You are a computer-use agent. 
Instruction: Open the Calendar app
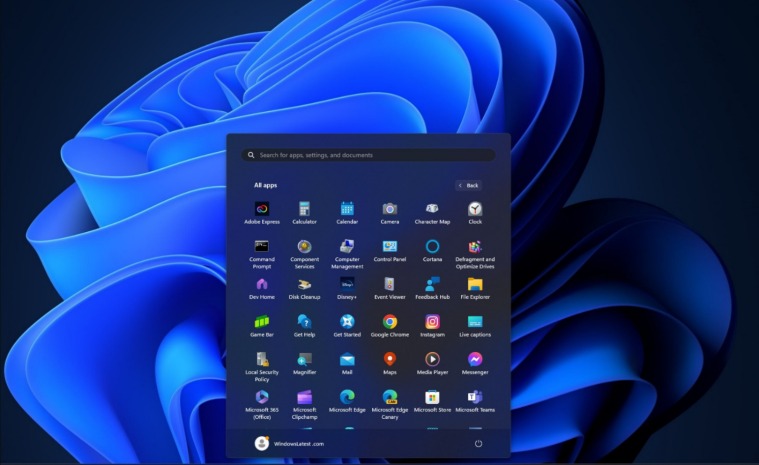347,209
